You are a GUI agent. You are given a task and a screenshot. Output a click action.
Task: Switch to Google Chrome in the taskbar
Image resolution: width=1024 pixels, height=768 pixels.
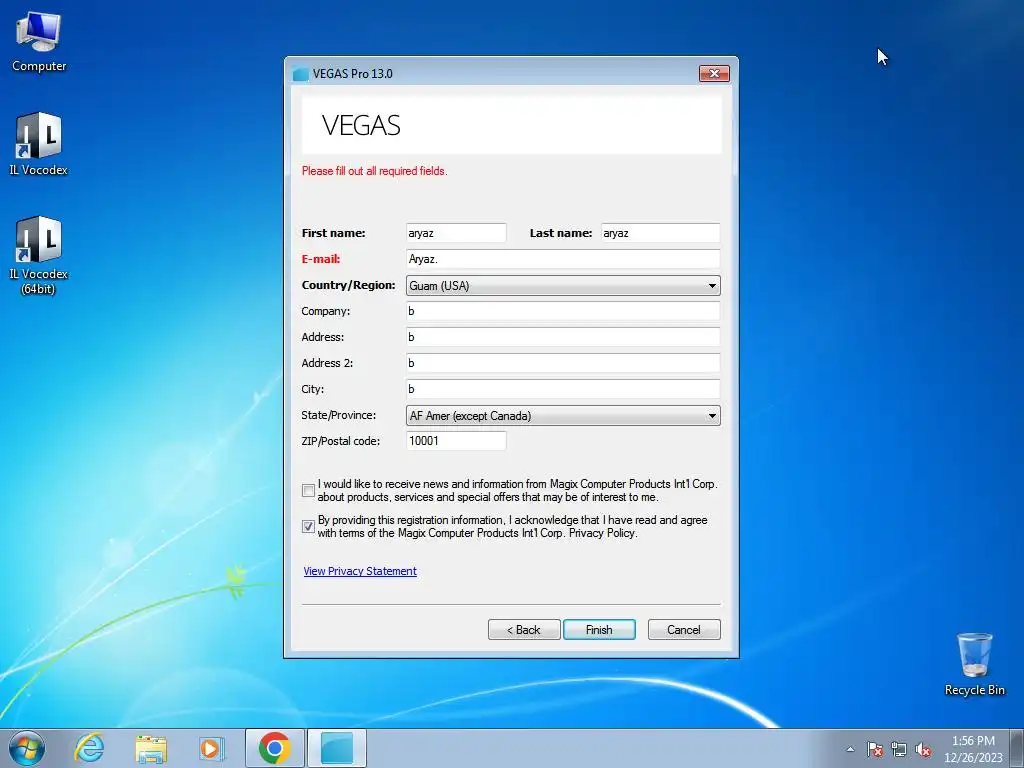pyautogui.click(x=274, y=748)
